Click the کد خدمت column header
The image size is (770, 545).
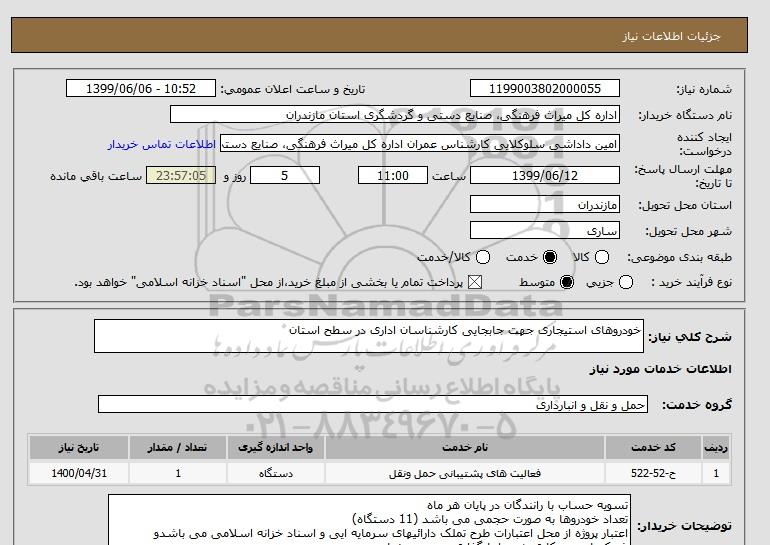pos(653,447)
